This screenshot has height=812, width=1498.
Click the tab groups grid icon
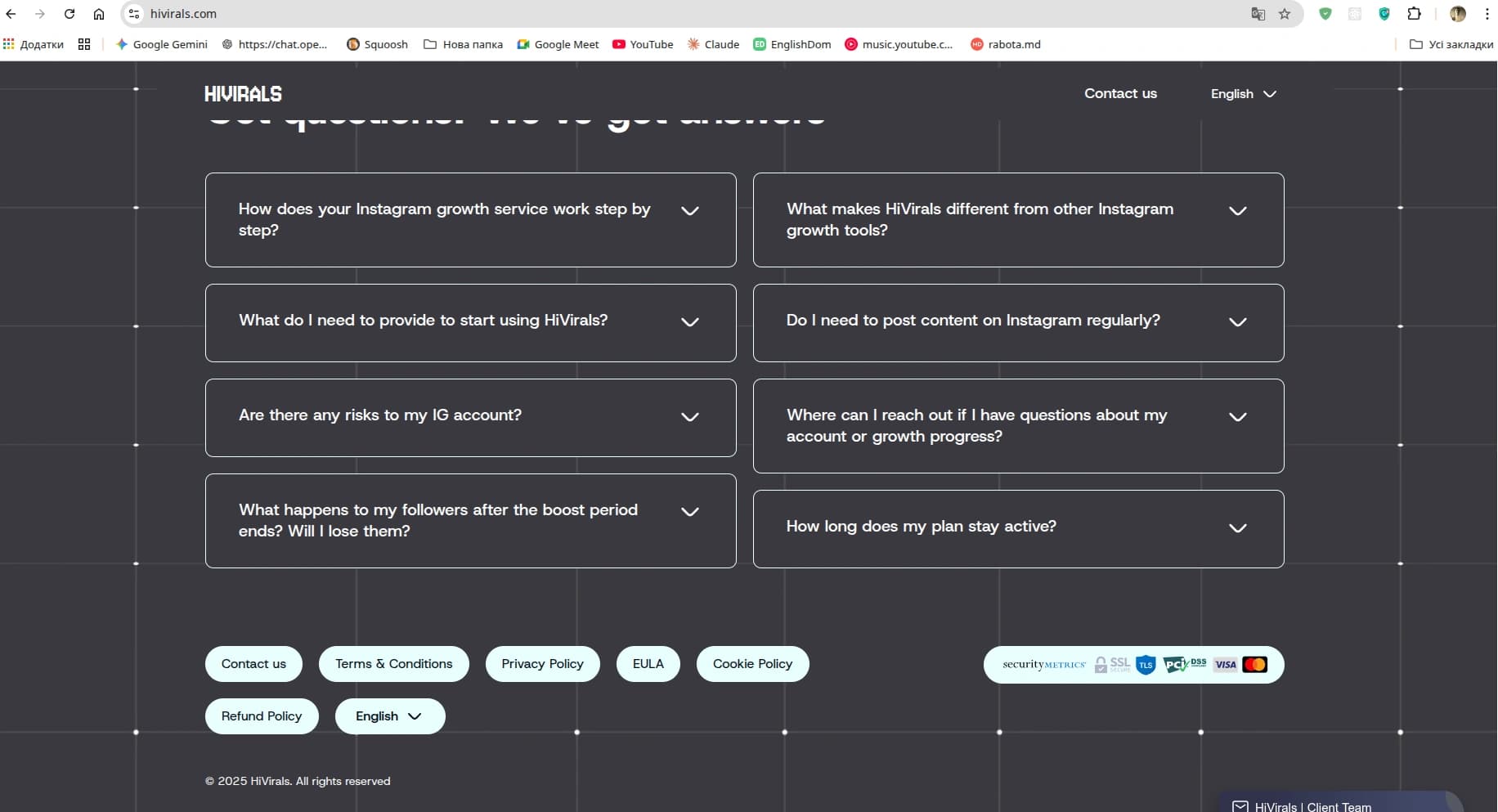84,44
